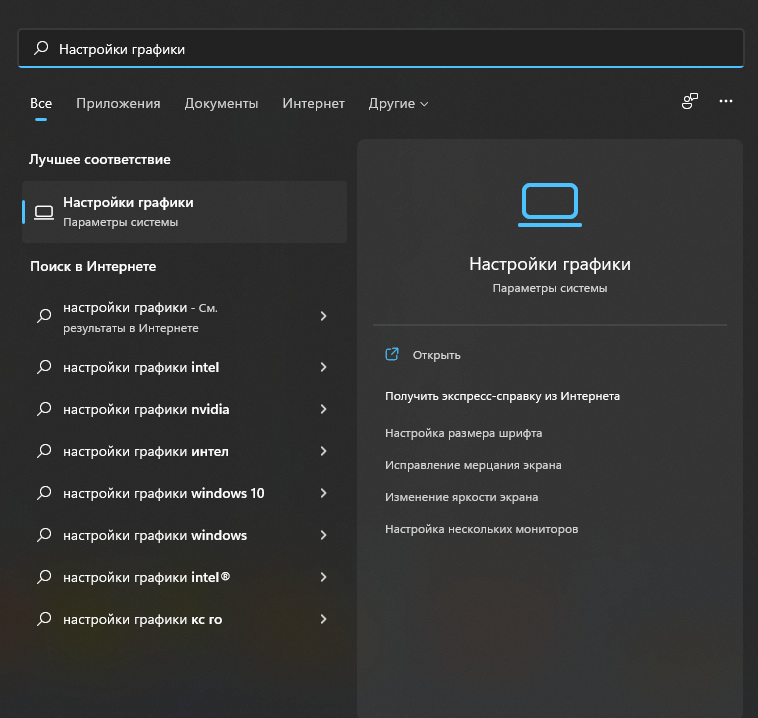
Task: Open 'Исправление мерцания экрана' help link
Action: (473, 465)
